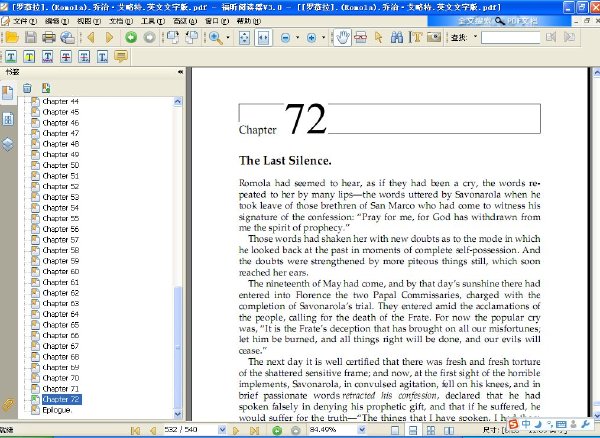Open the 文档 (Document) menu
This screenshot has width=600, height=438.
point(121,21)
